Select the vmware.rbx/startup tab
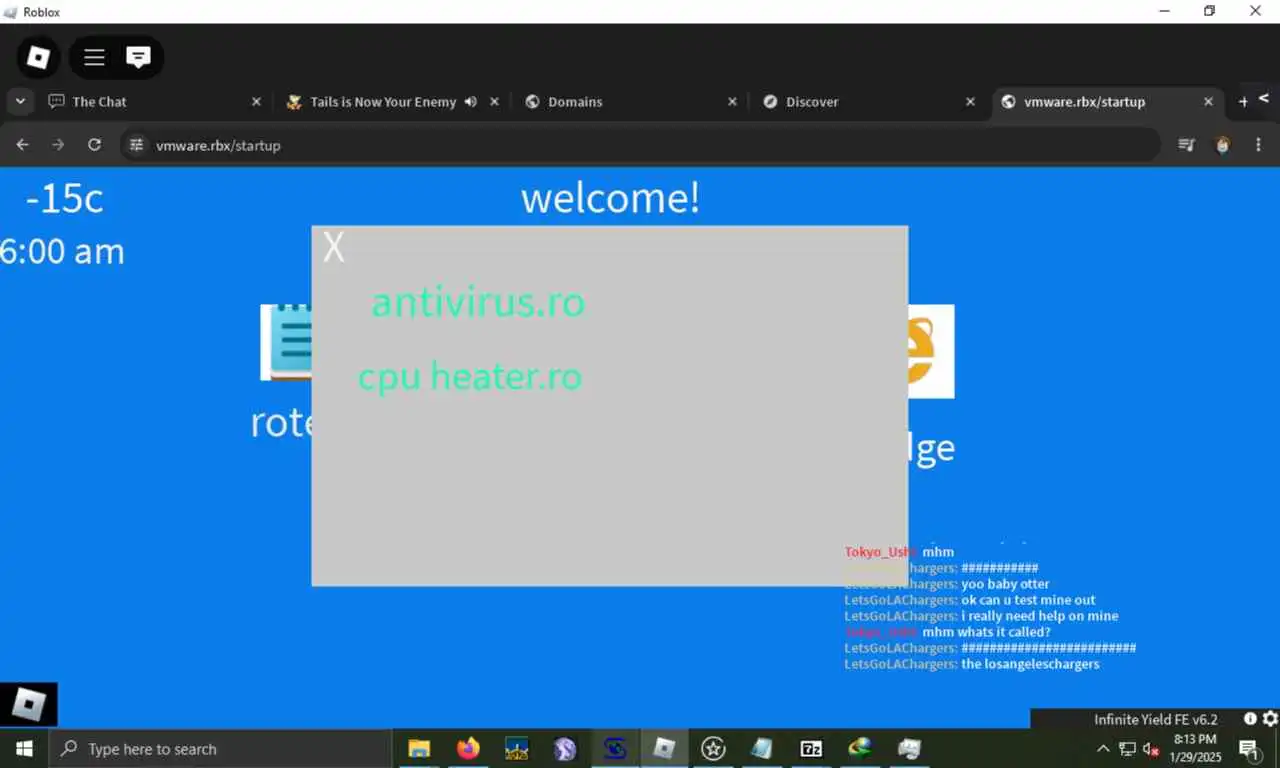 (x=1108, y=102)
